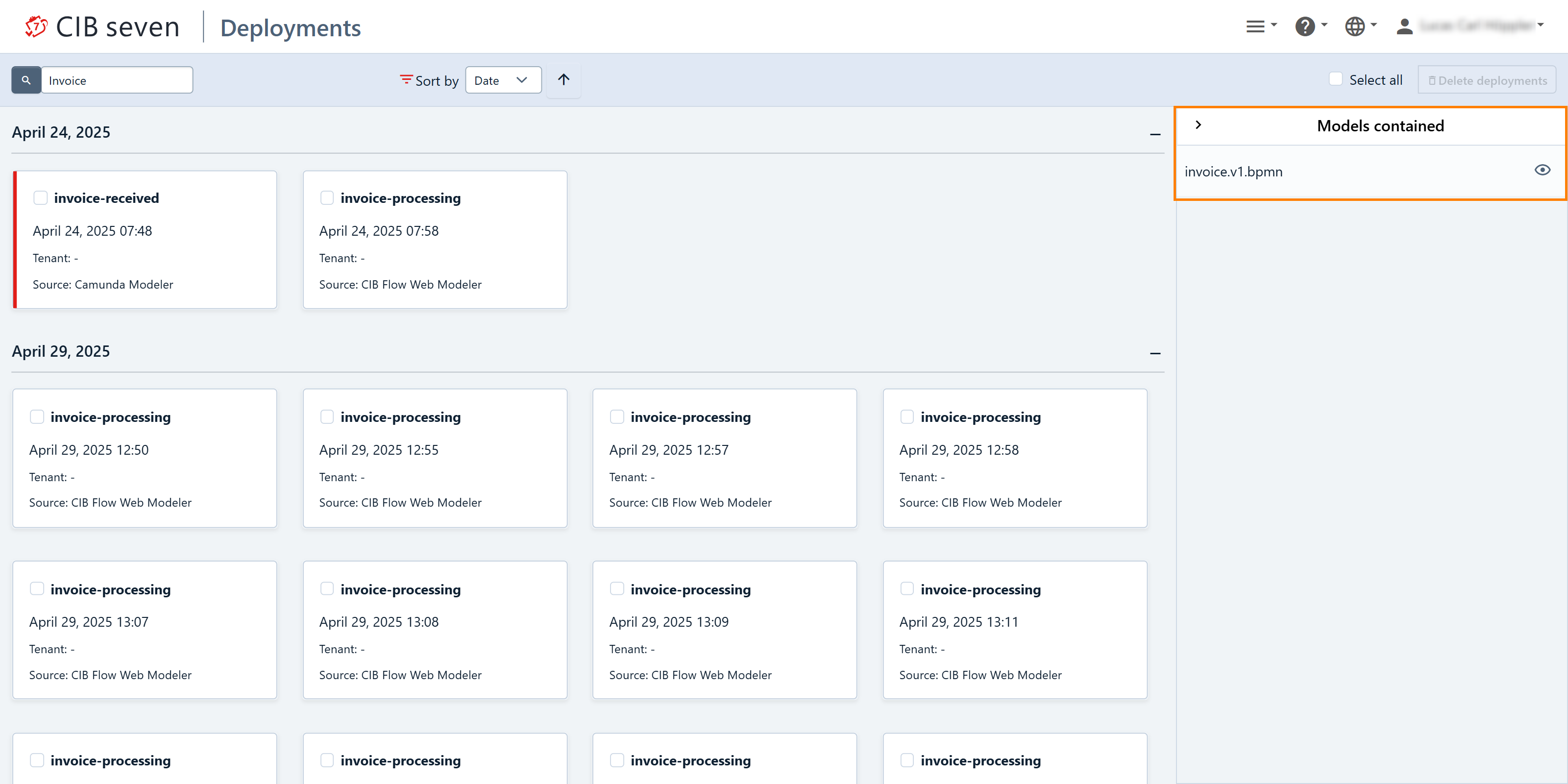Click the search magnifier icon button
This screenshot has height=784, width=1568.
coord(26,80)
